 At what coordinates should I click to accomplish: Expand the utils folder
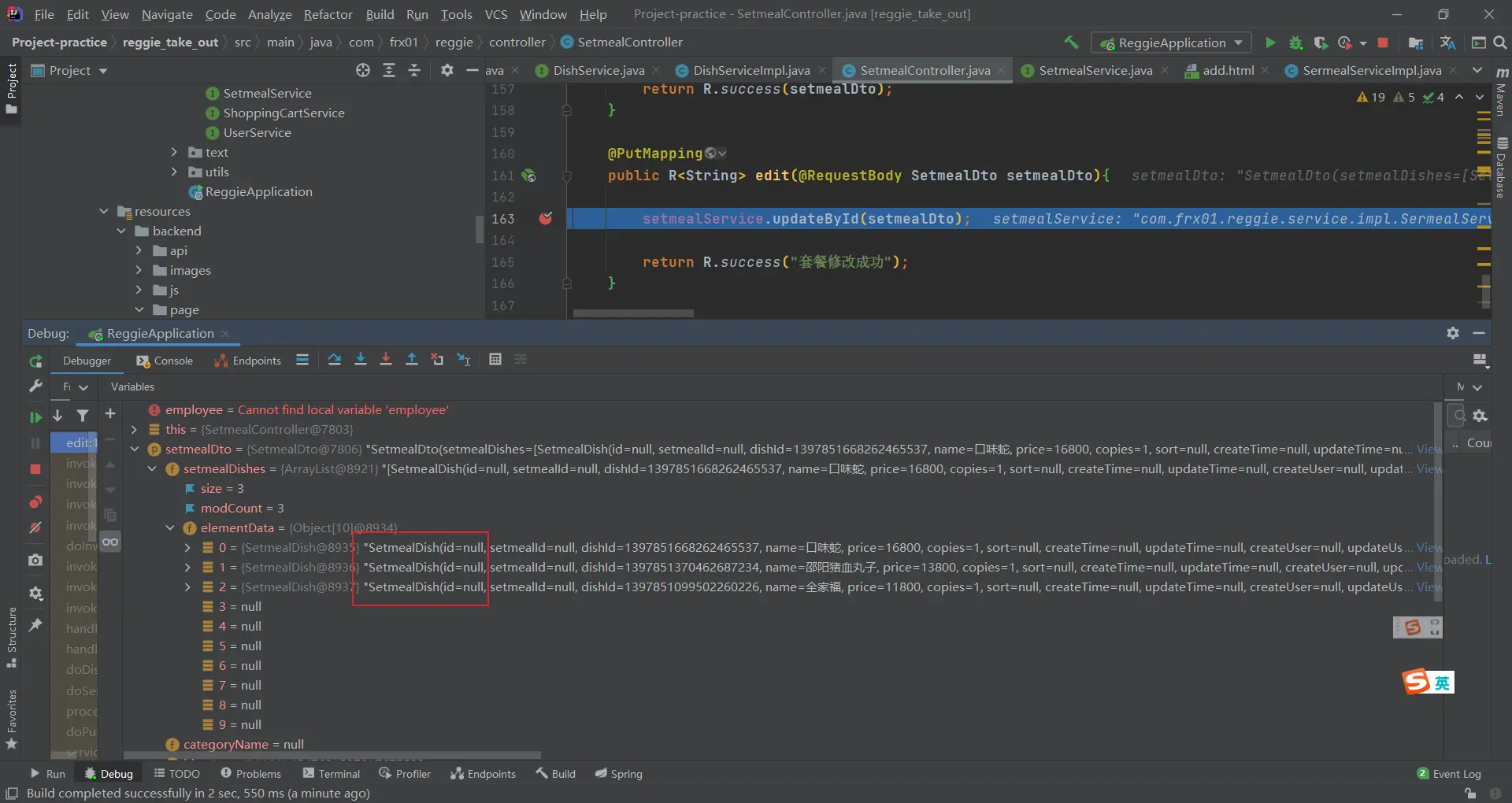174,172
